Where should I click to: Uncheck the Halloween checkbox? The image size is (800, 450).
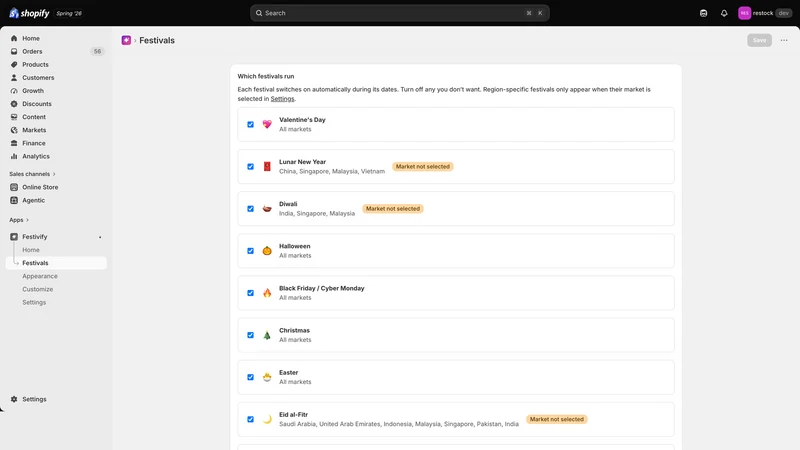click(x=251, y=251)
